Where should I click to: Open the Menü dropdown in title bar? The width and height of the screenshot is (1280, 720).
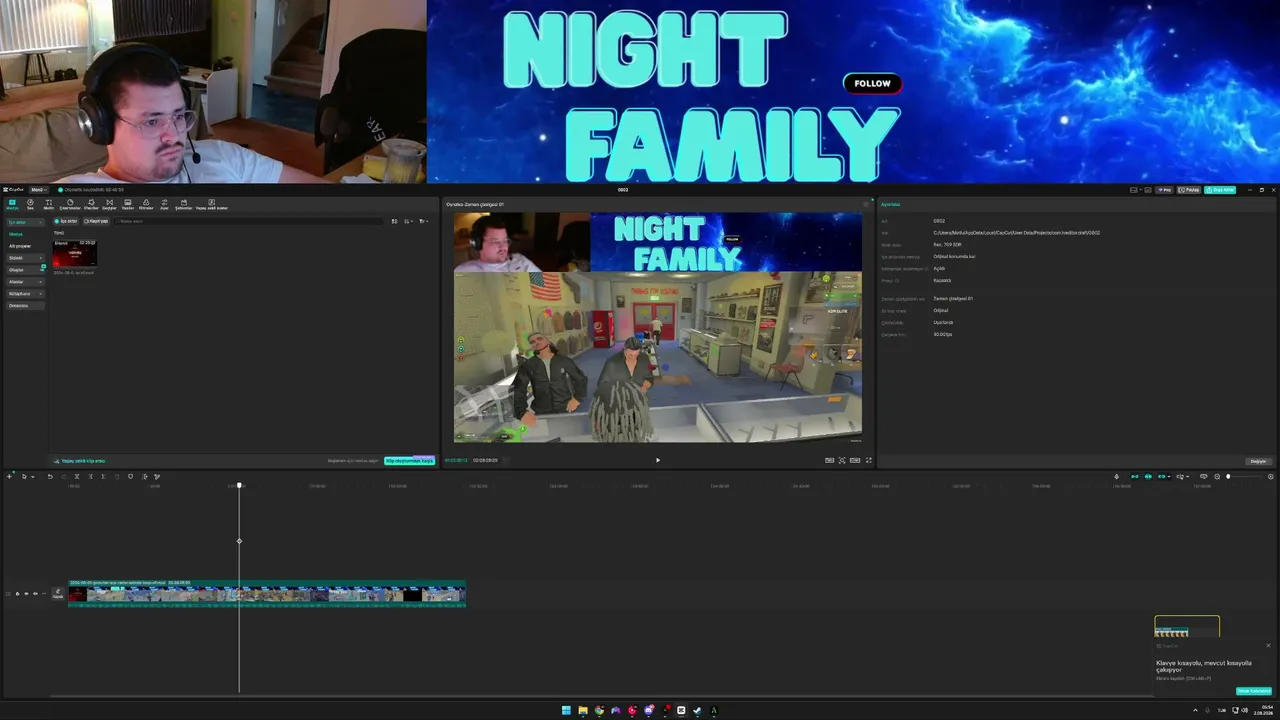tap(38, 189)
